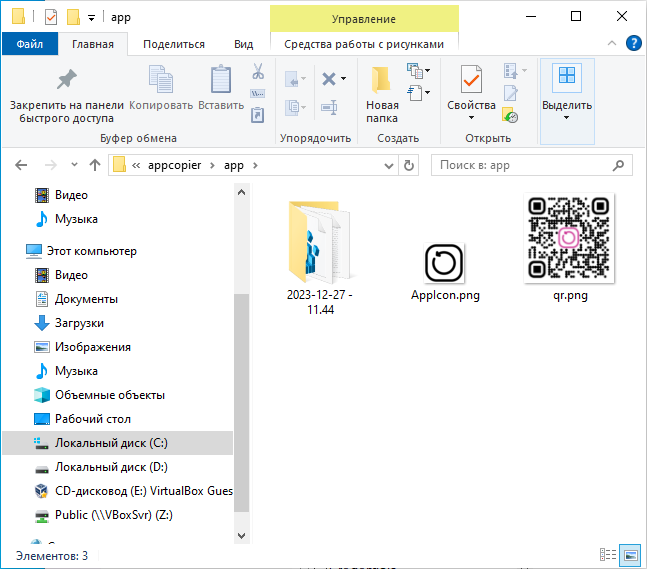The image size is (647, 569).
Task: Click Properties icon in title bar
Action: click(x=51, y=17)
